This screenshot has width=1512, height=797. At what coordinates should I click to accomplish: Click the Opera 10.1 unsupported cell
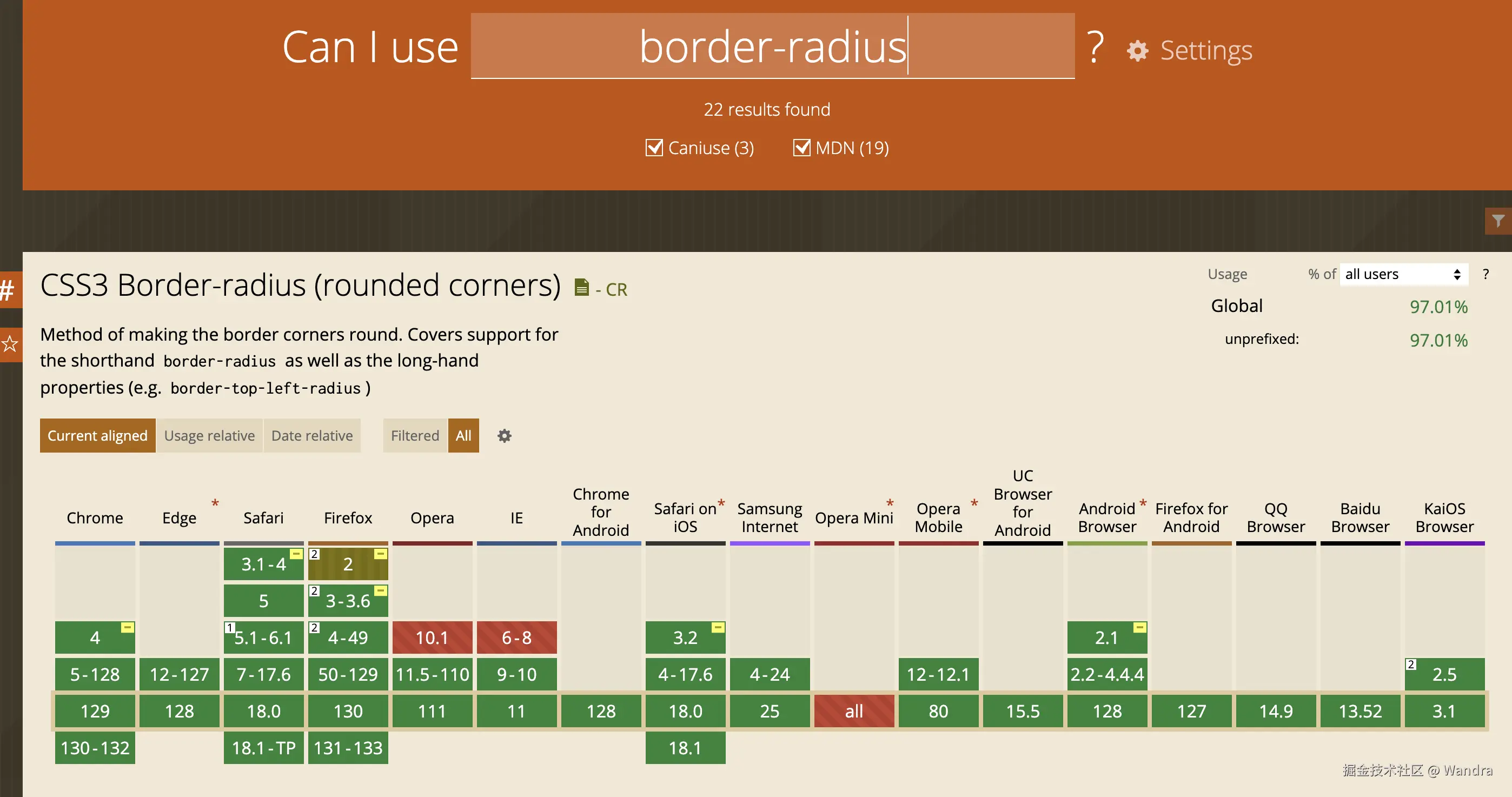[433, 637]
